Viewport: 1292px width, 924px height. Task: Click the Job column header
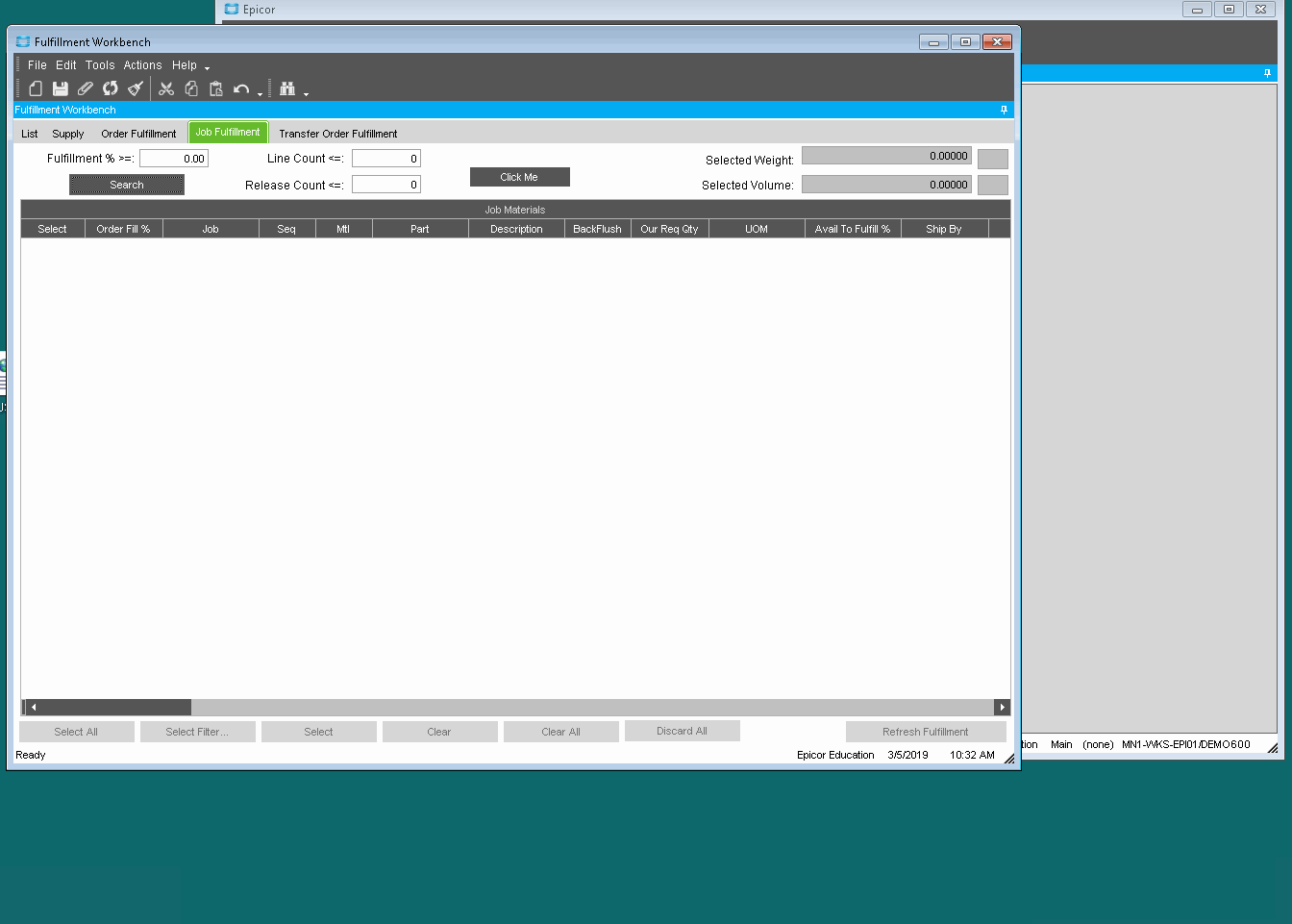tap(211, 229)
